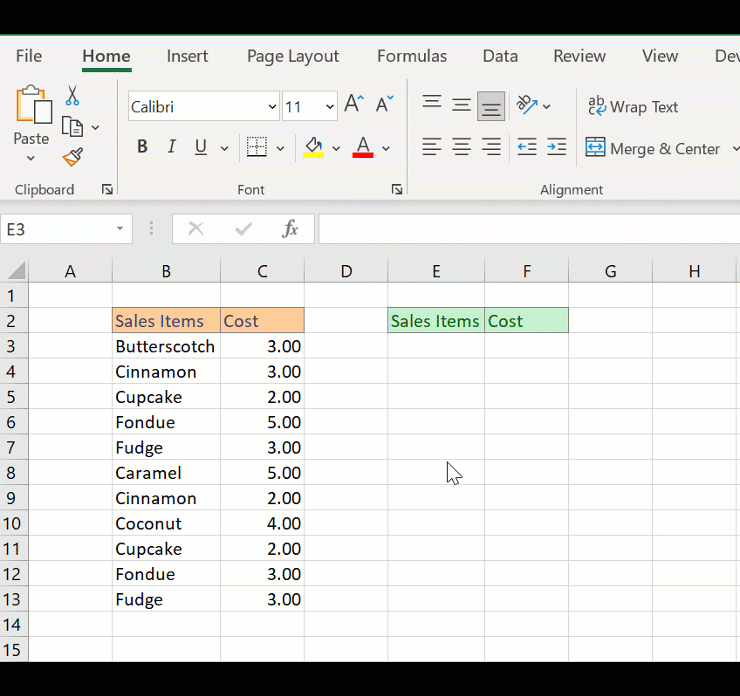Toggle Wrap Text

tap(633, 107)
